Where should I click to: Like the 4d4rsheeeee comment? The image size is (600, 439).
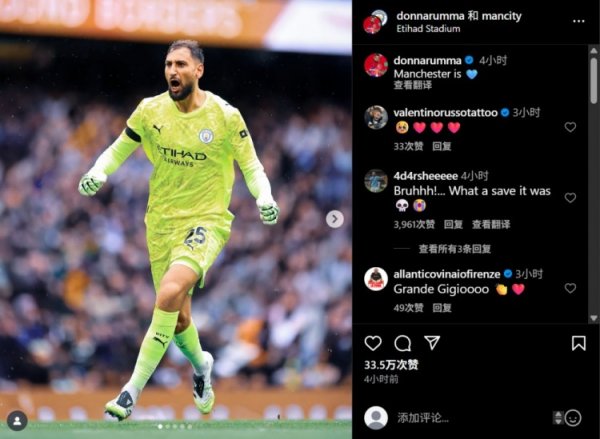coord(570,197)
